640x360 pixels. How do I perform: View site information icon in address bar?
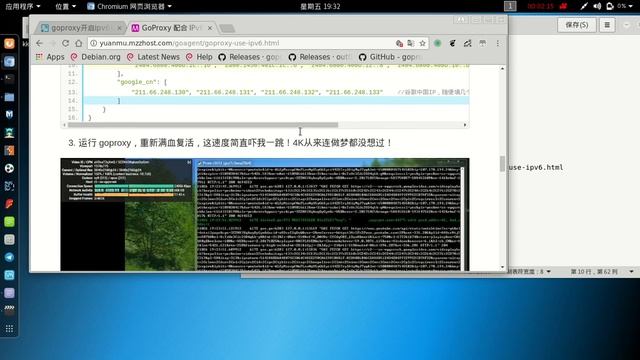93,43
